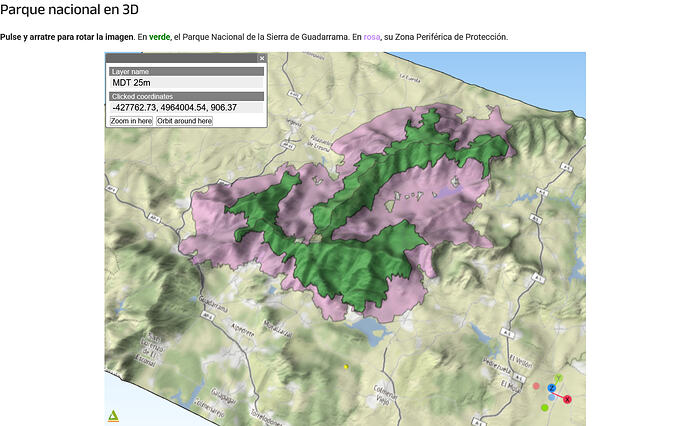Close the clicked-coordinates popup

pyautogui.click(x=262, y=58)
